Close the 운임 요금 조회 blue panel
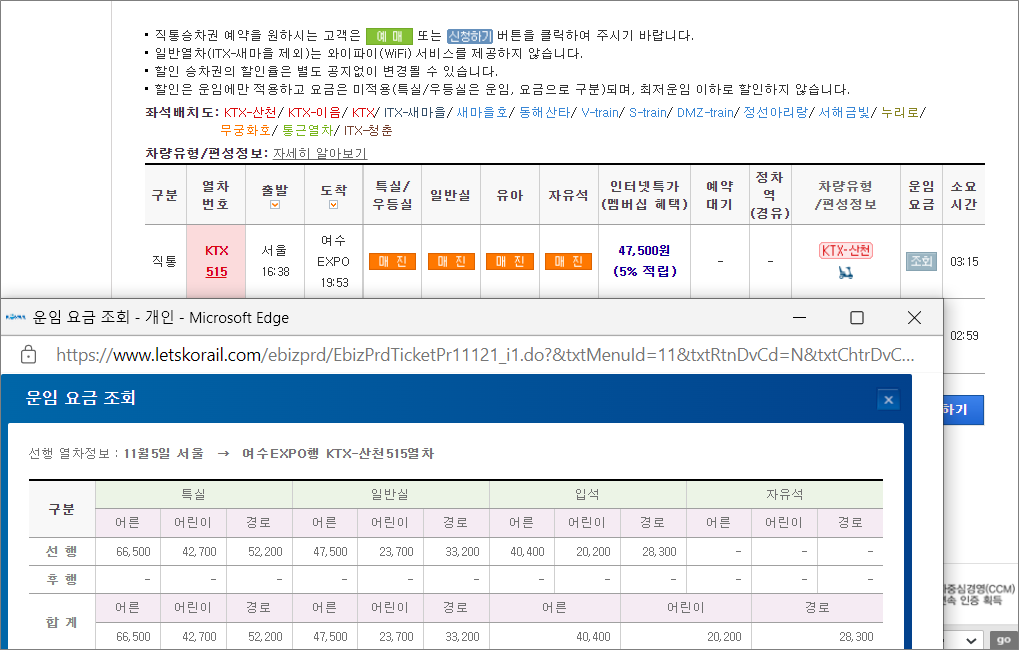Image resolution: width=1019 pixels, height=650 pixels. [888, 400]
